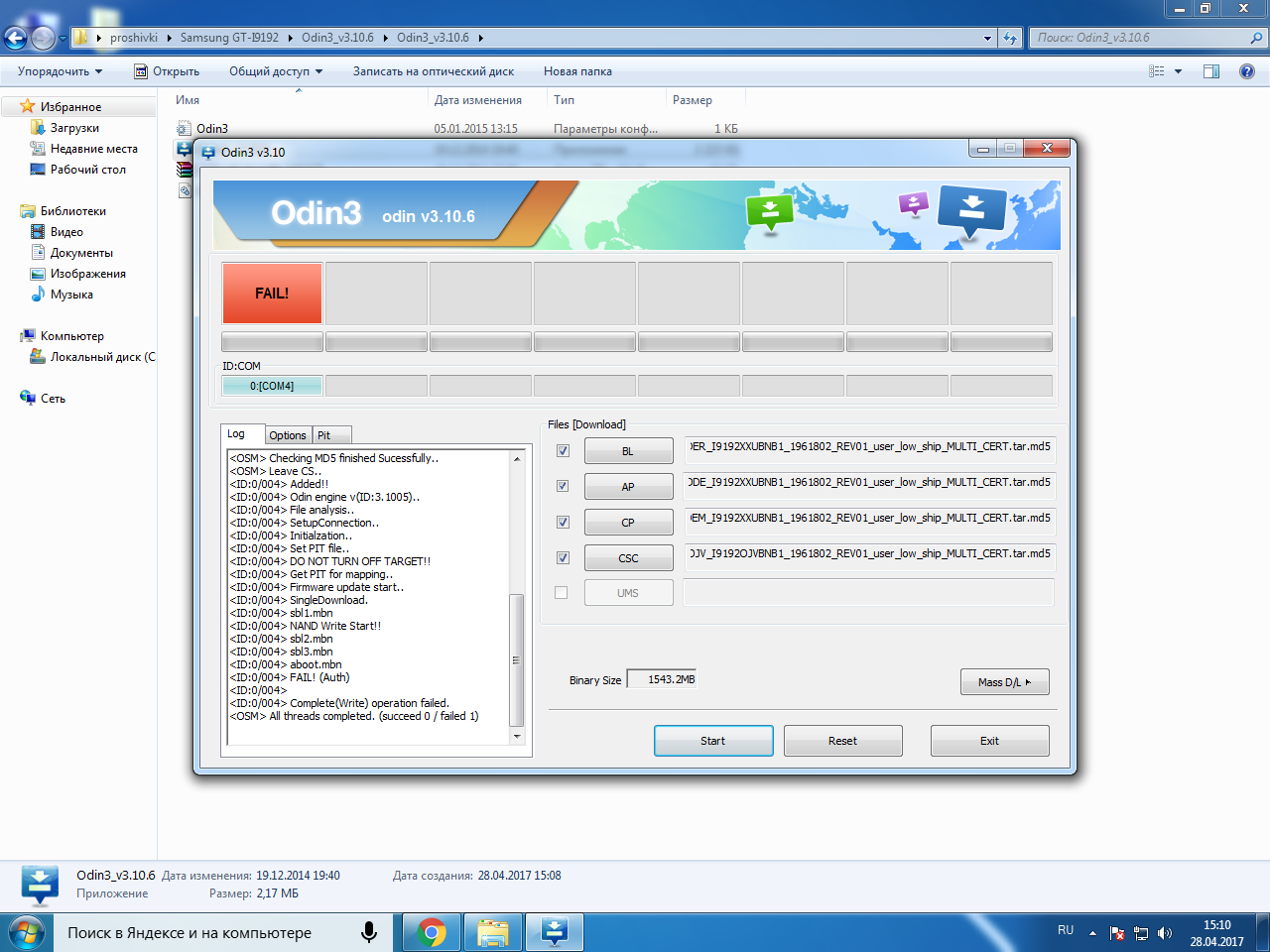The image size is (1270, 952).
Task: Activate the microphone voice search icon
Action: tap(369, 933)
